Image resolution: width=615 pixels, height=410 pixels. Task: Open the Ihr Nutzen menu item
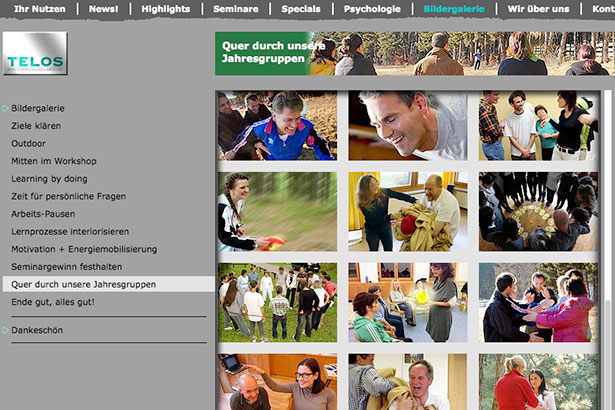(x=40, y=9)
